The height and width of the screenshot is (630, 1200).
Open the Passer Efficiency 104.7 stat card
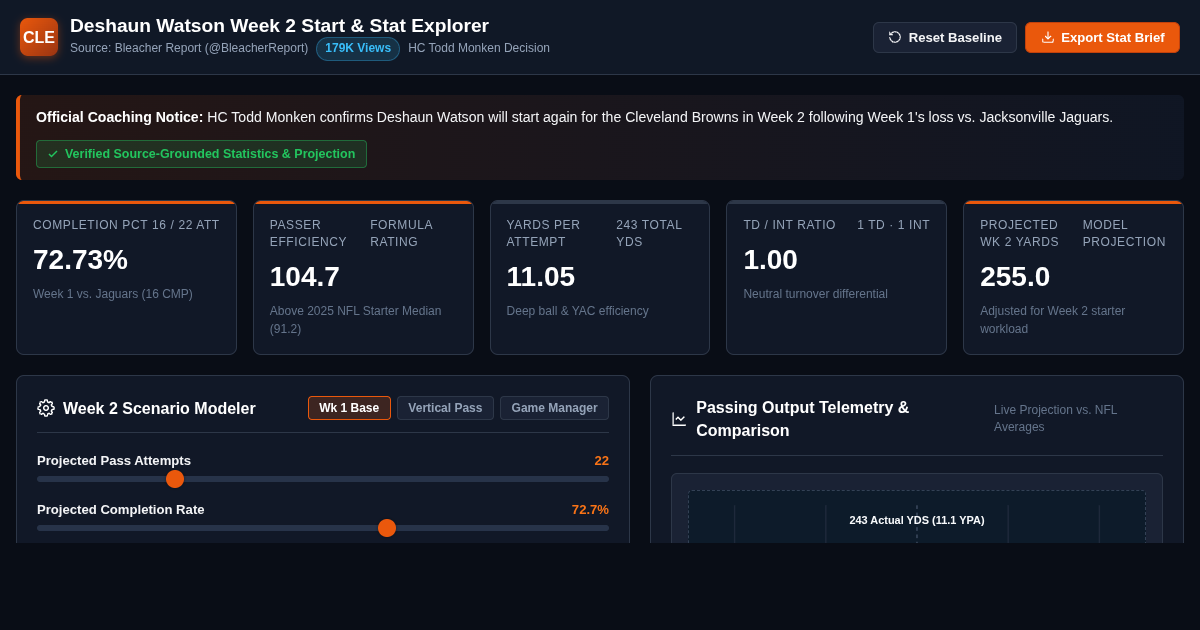363,278
